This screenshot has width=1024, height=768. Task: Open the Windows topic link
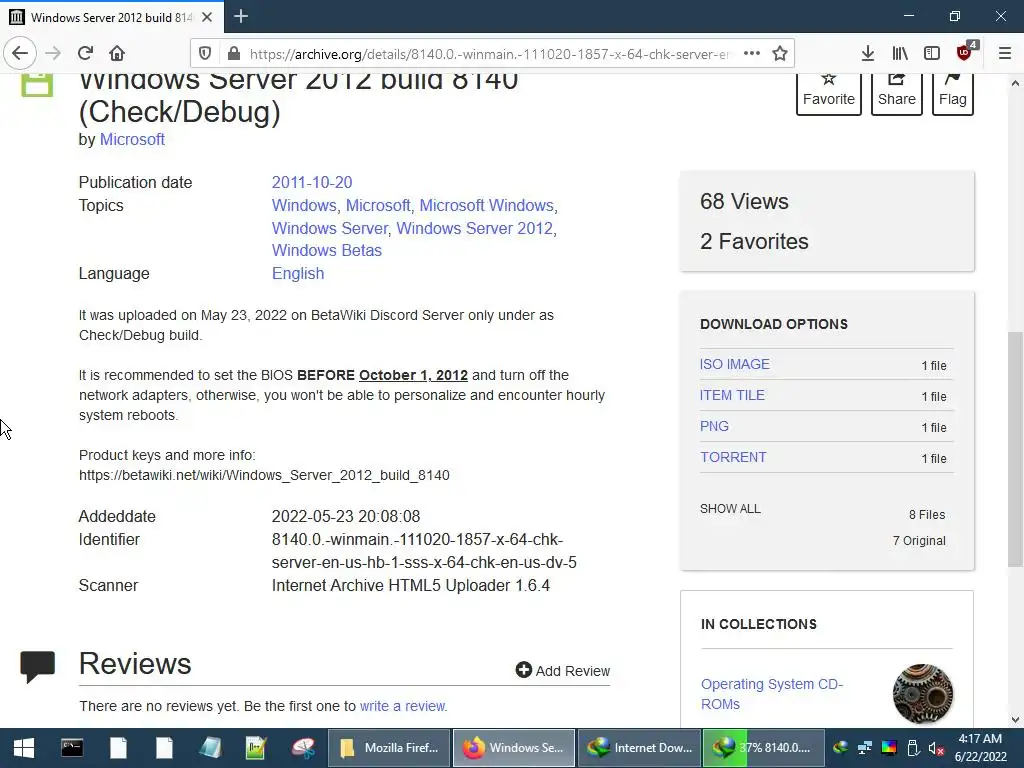[x=304, y=205]
